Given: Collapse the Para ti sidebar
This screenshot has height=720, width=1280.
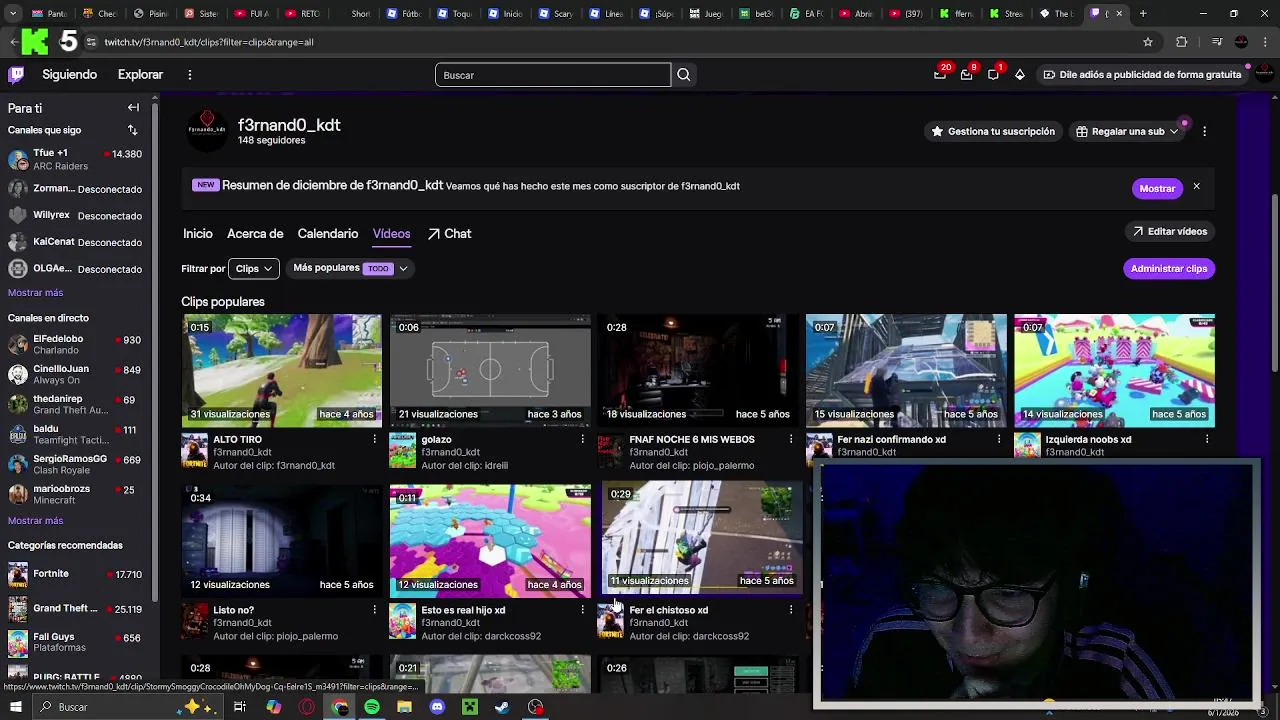Looking at the screenshot, I should tap(133, 107).
